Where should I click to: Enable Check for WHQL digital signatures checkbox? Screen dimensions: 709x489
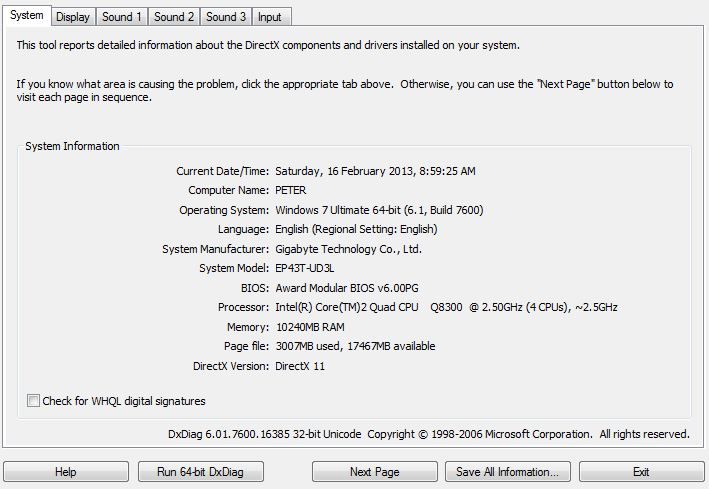click(34, 401)
